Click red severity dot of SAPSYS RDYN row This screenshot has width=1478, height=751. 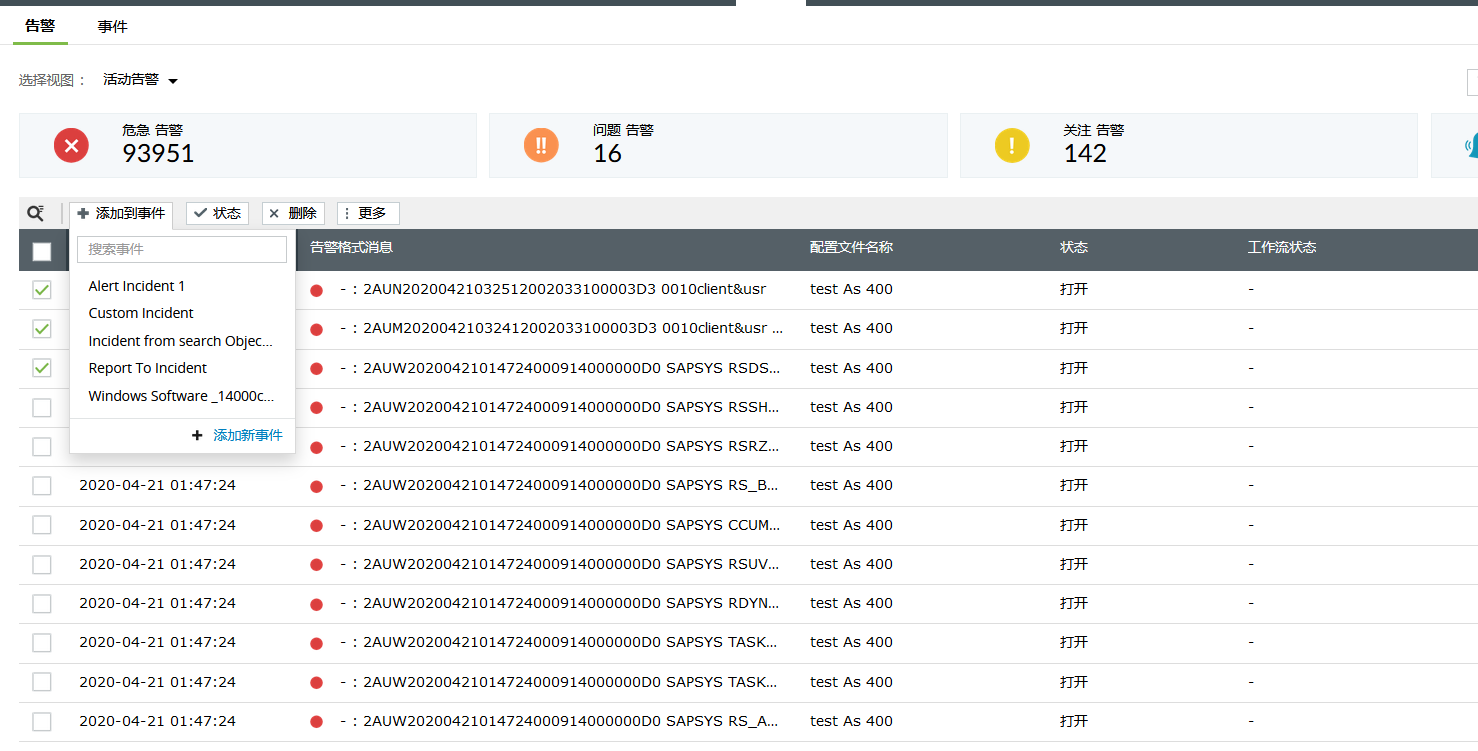[x=317, y=604]
